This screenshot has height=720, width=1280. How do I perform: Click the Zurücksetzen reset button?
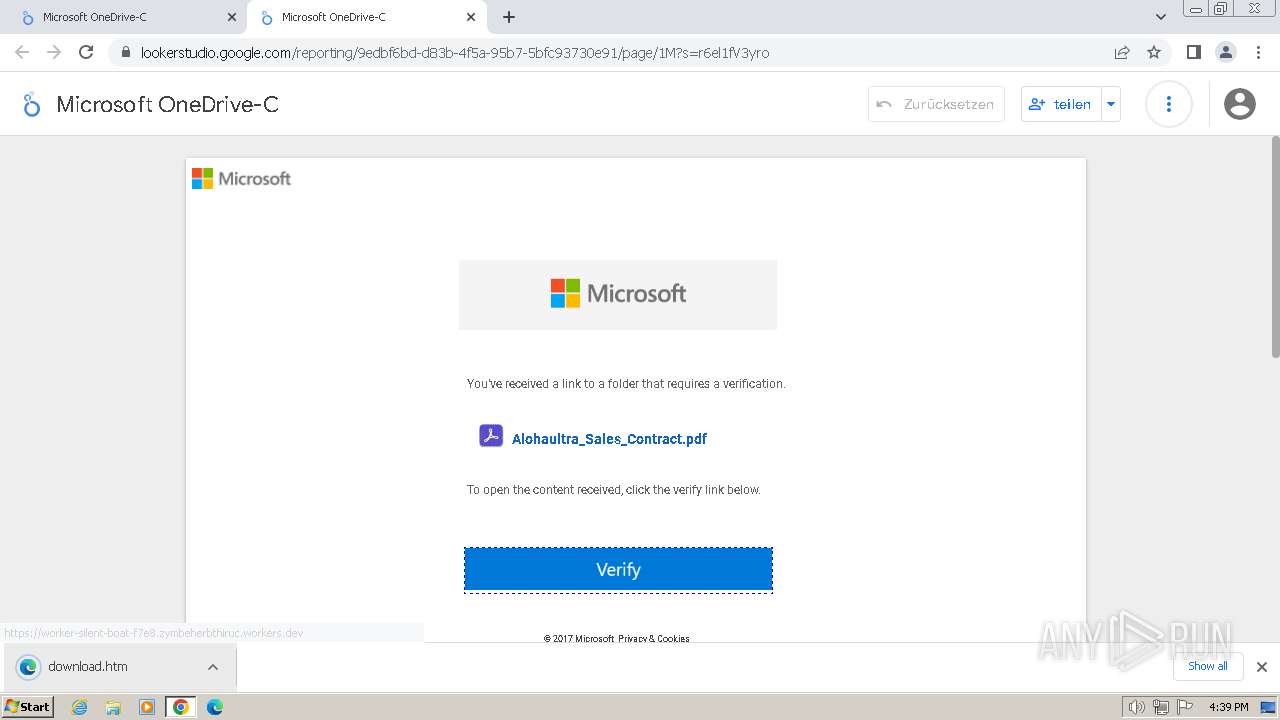pos(936,104)
